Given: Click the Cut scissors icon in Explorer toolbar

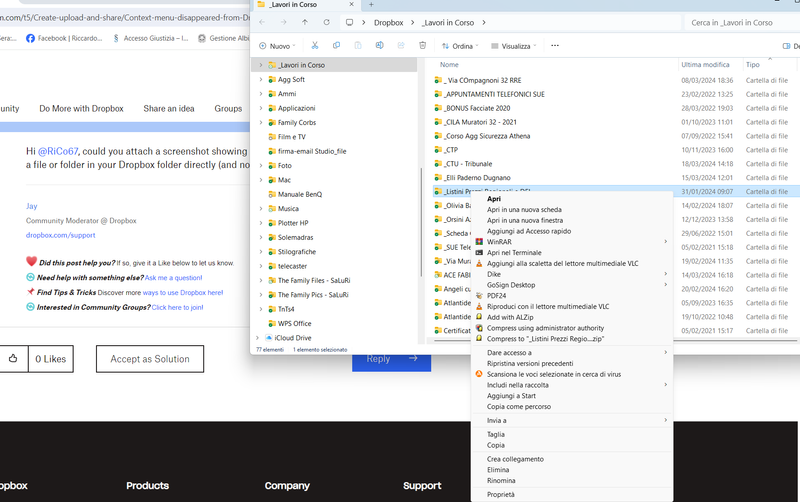Looking at the screenshot, I should [315, 45].
